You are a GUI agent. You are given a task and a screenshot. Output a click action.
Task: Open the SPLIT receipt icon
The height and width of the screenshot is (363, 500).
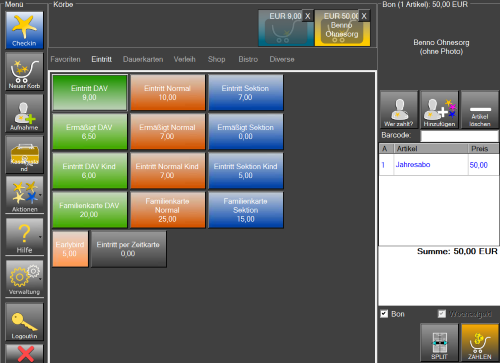click(439, 342)
